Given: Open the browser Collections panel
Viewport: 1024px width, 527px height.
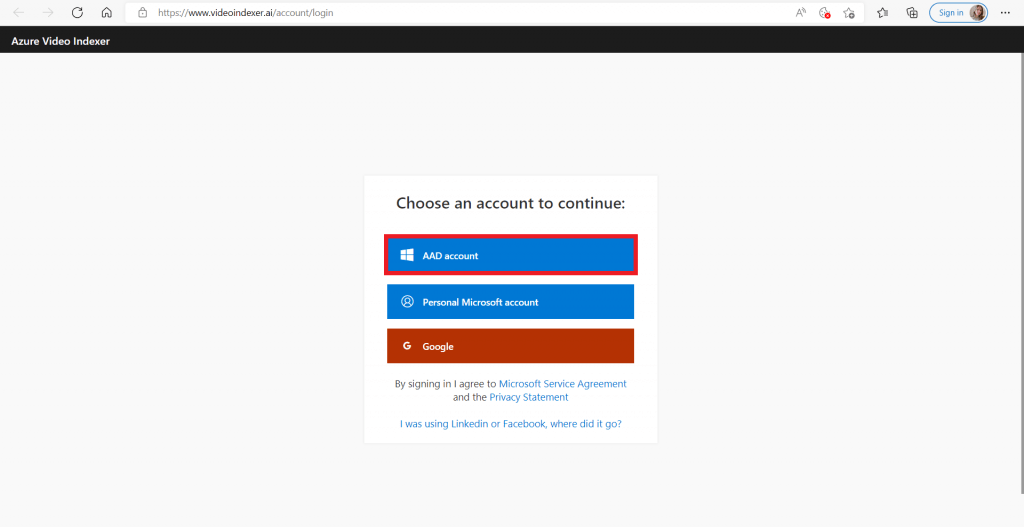Looking at the screenshot, I should [x=911, y=13].
